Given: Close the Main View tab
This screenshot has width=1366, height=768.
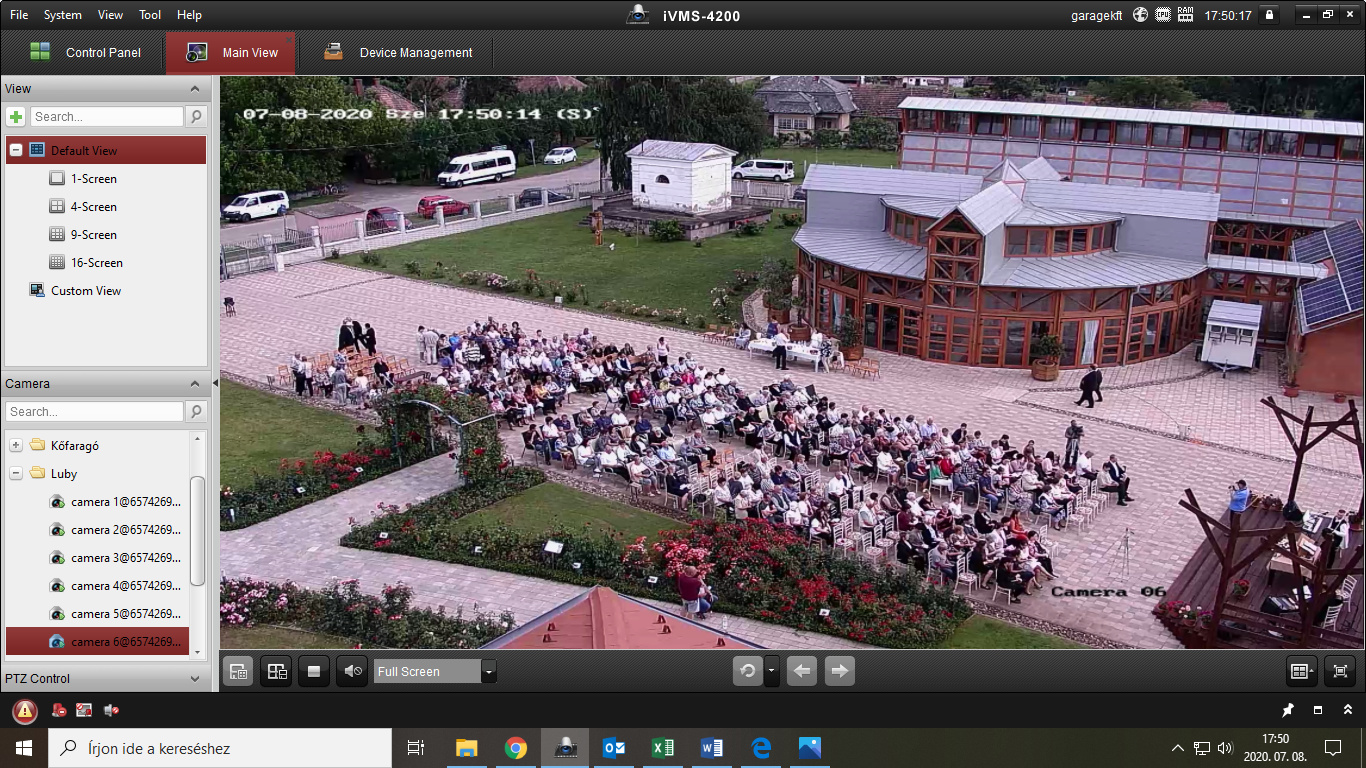Looking at the screenshot, I should [x=289, y=39].
